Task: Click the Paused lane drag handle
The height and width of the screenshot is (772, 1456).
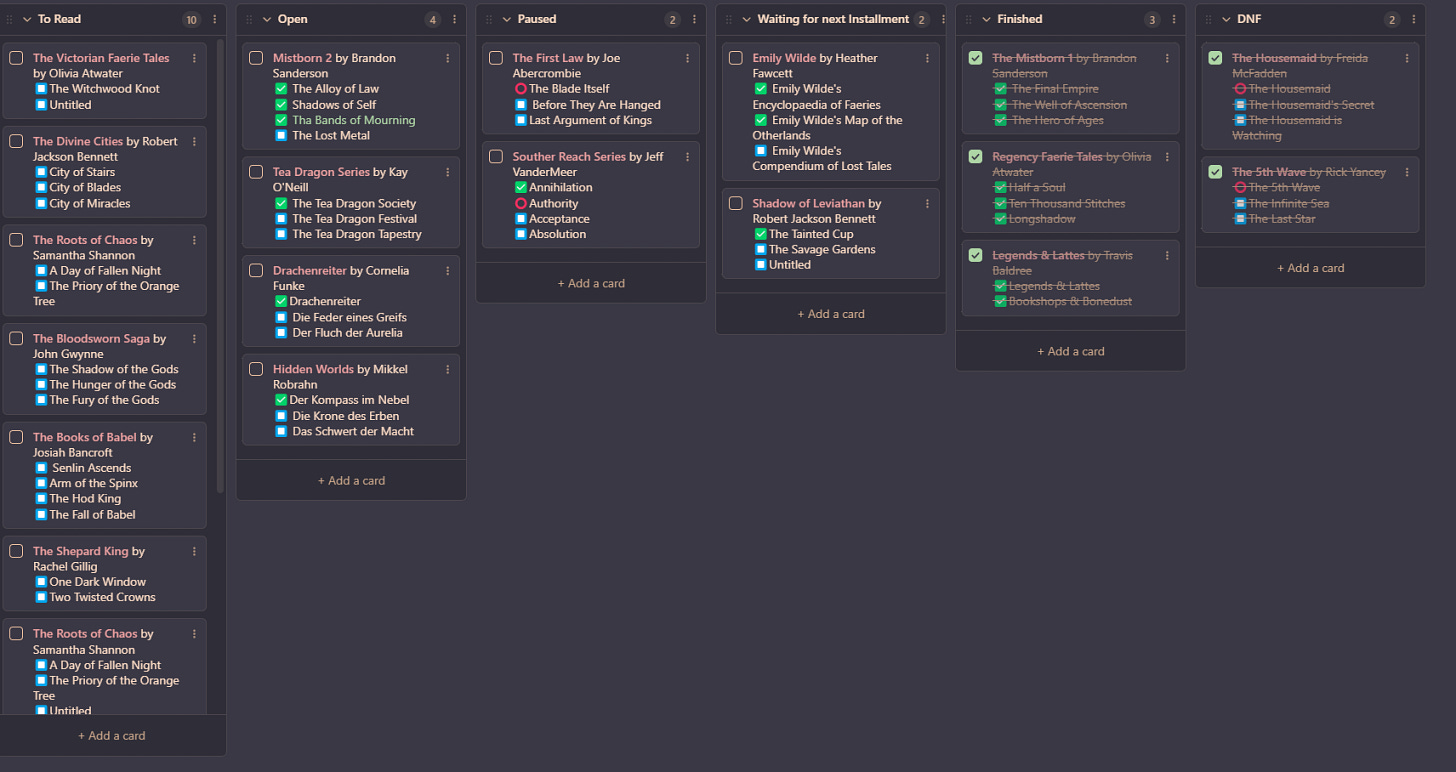Action: (489, 19)
